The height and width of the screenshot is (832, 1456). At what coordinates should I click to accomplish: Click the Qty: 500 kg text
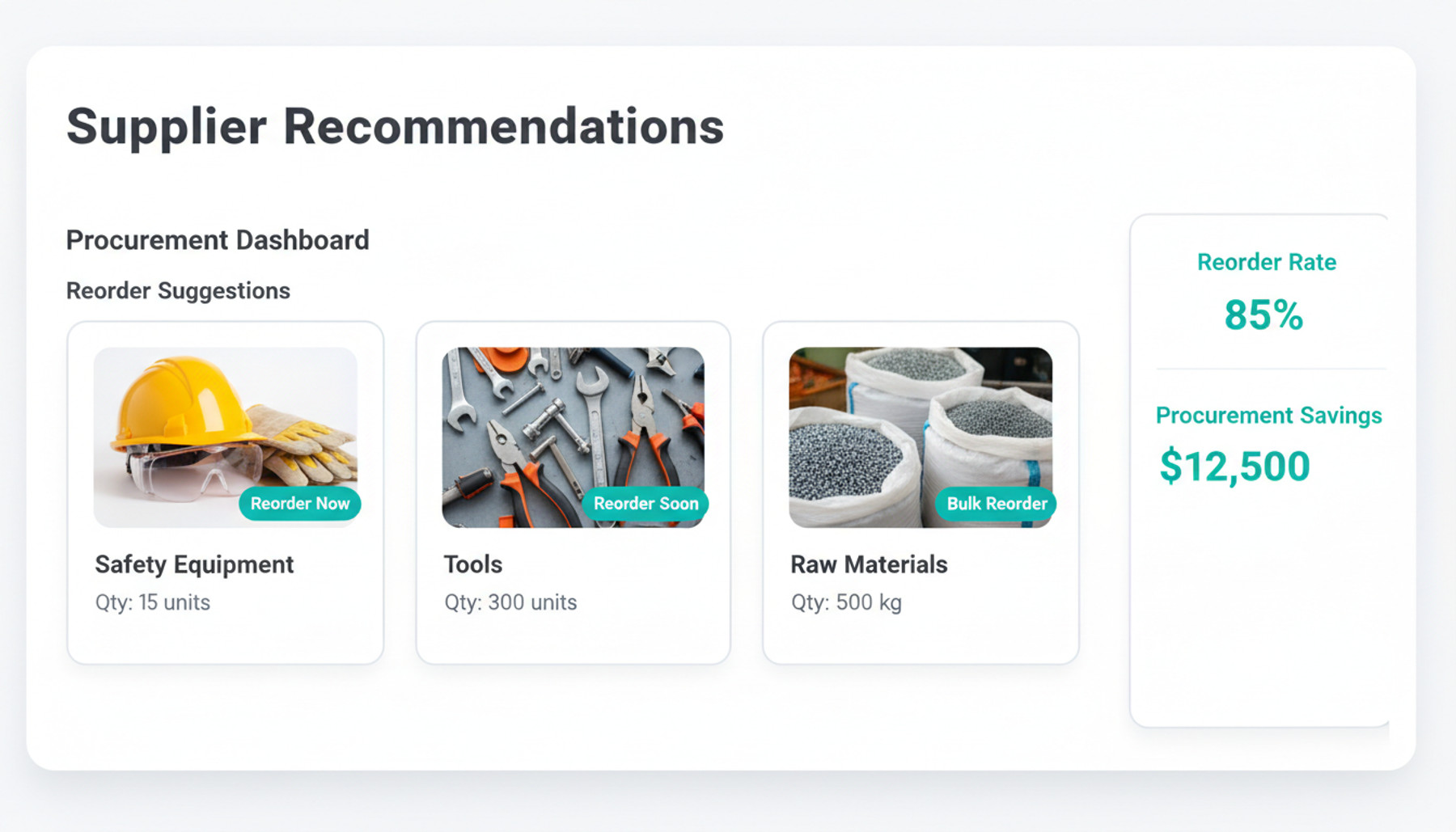coord(846,602)
